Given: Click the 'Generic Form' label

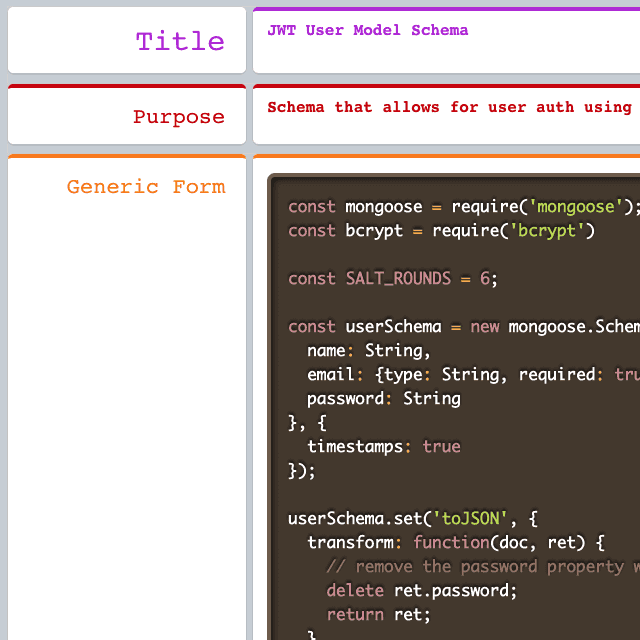Looking at the screenshot, I should point(146,187).
